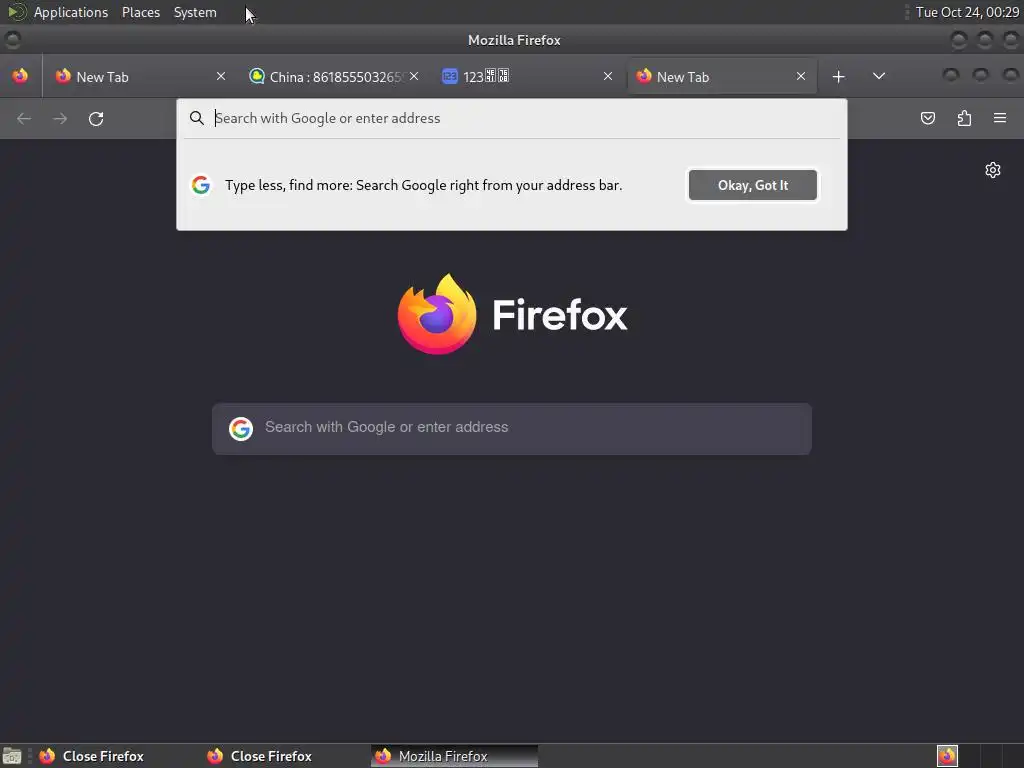1024x768 pixels.
Task: Close the 123 tab
Action: click(x=608, y=76)
